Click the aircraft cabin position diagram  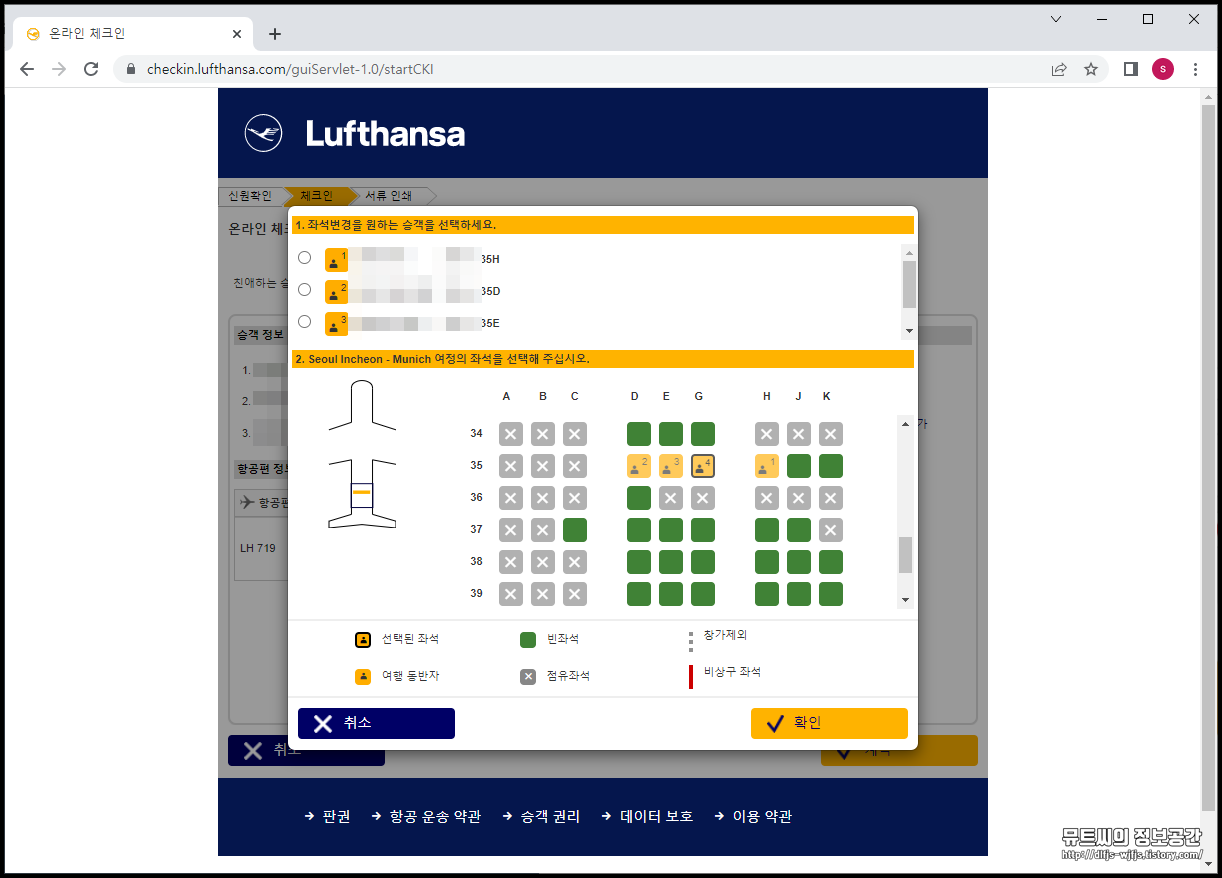point(362,455)
